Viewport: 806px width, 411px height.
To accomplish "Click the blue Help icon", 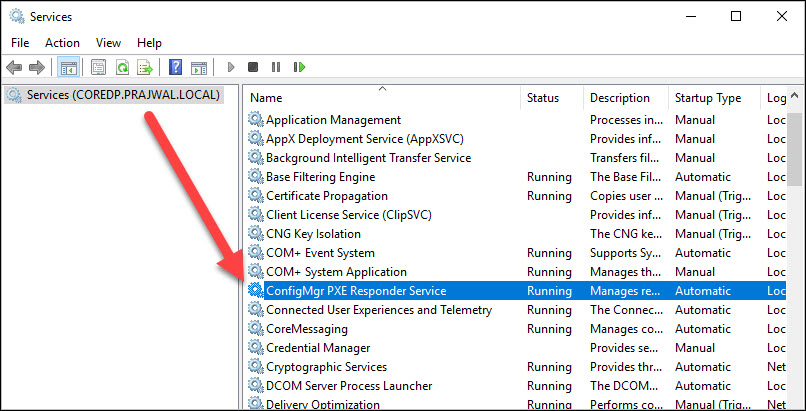I will [x=175, y=68].
